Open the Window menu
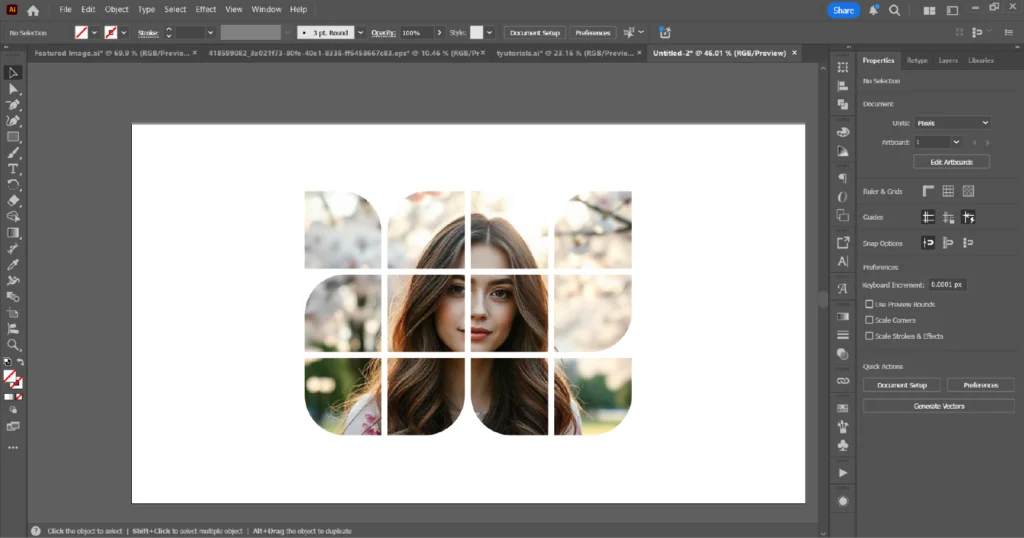Image resolution: width=1024 pixels, height=538 pixels. pos(266,10)
